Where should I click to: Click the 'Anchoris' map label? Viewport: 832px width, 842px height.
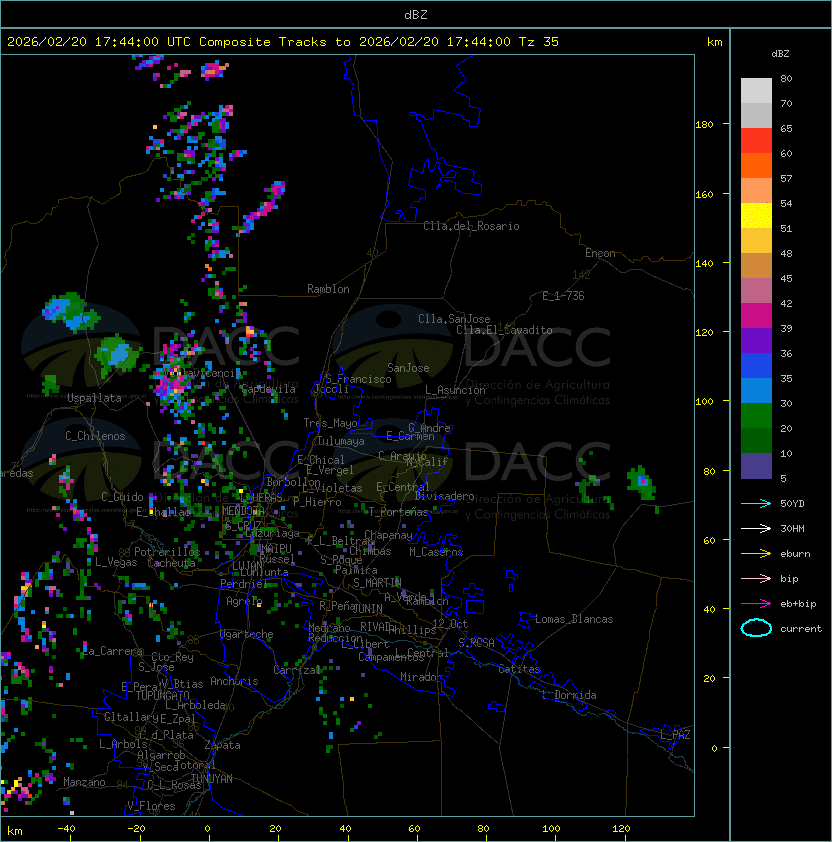pyautogui.click(x=234, y=681)
